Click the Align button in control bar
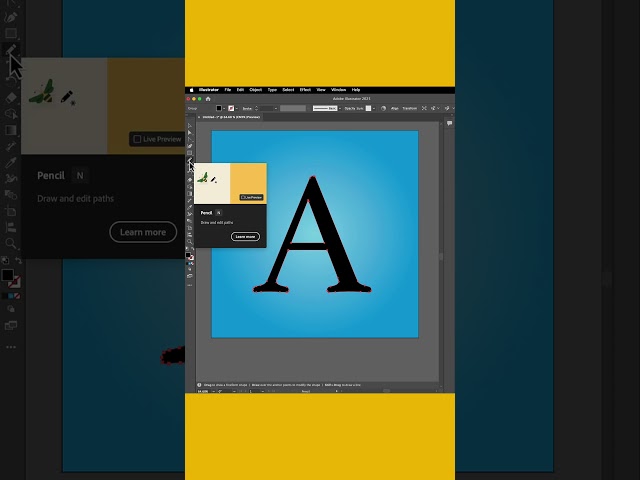The height and width of the screenshot is (480, 640). [x=395, y=109]
